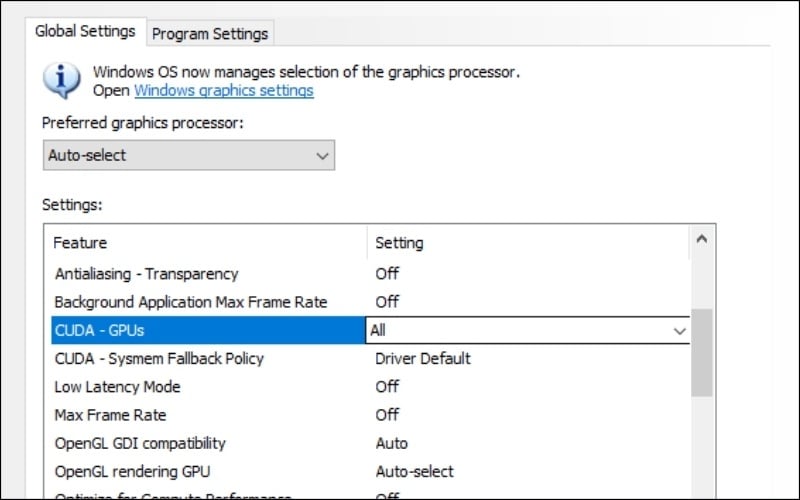800x500 pixels.
Task: Select OpenGL GDI compatibility feature
Action: tap(140, 443)
